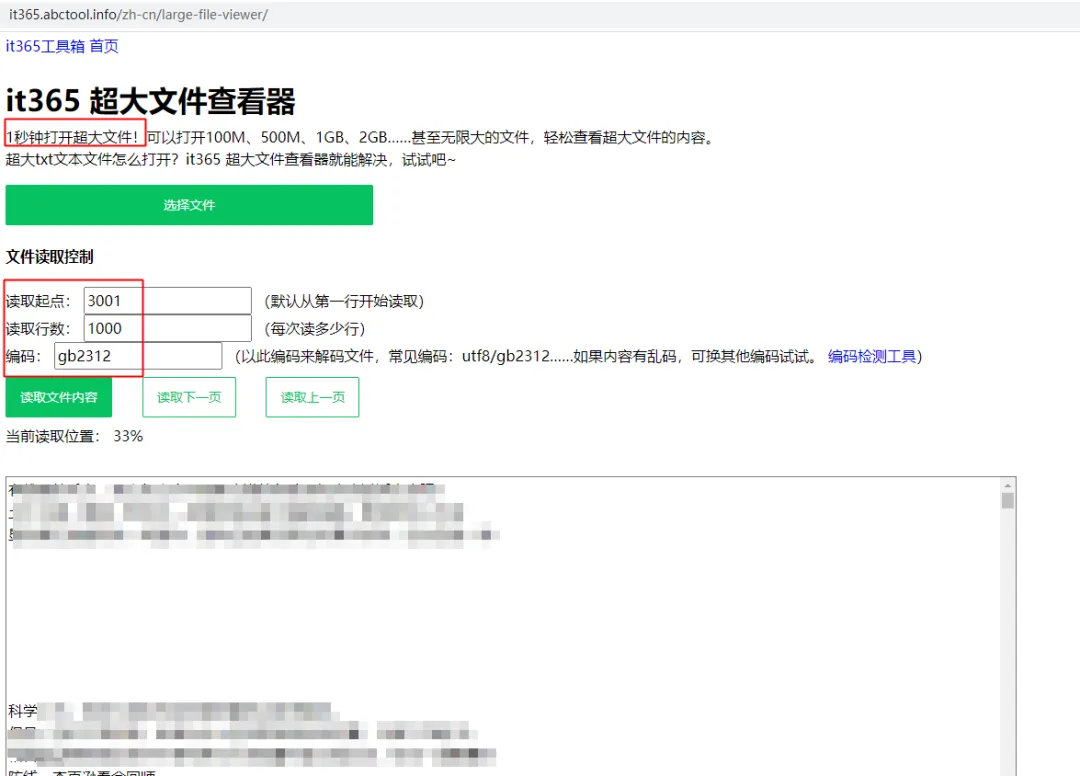Screen dimensions: 1080x776
Task: Click the 文件读取控制 section heading
Action: (50, 257)
